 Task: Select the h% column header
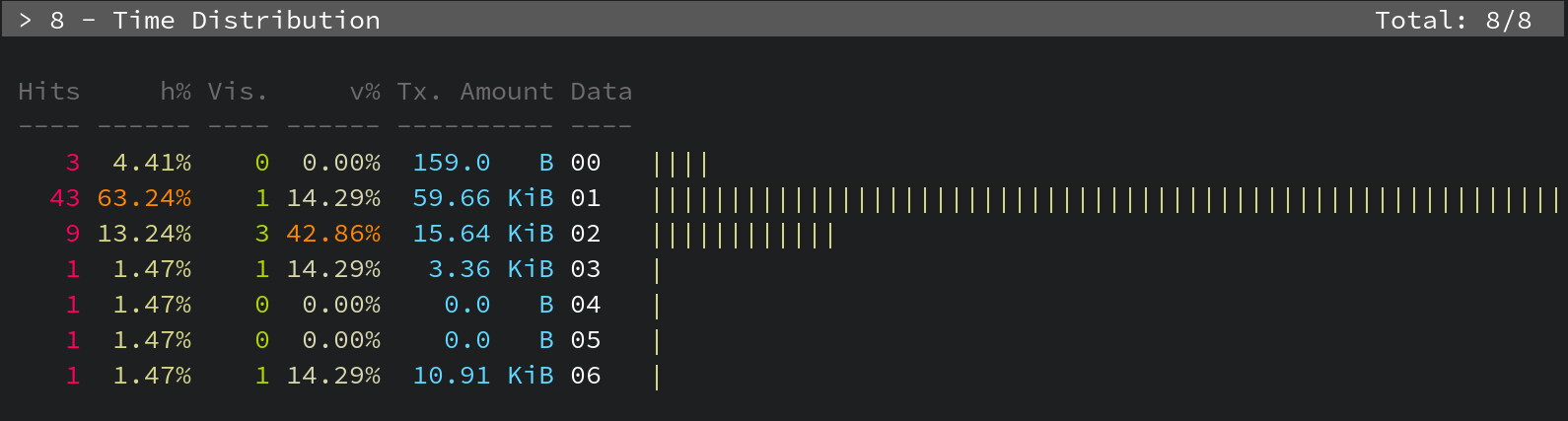point(176,92)
